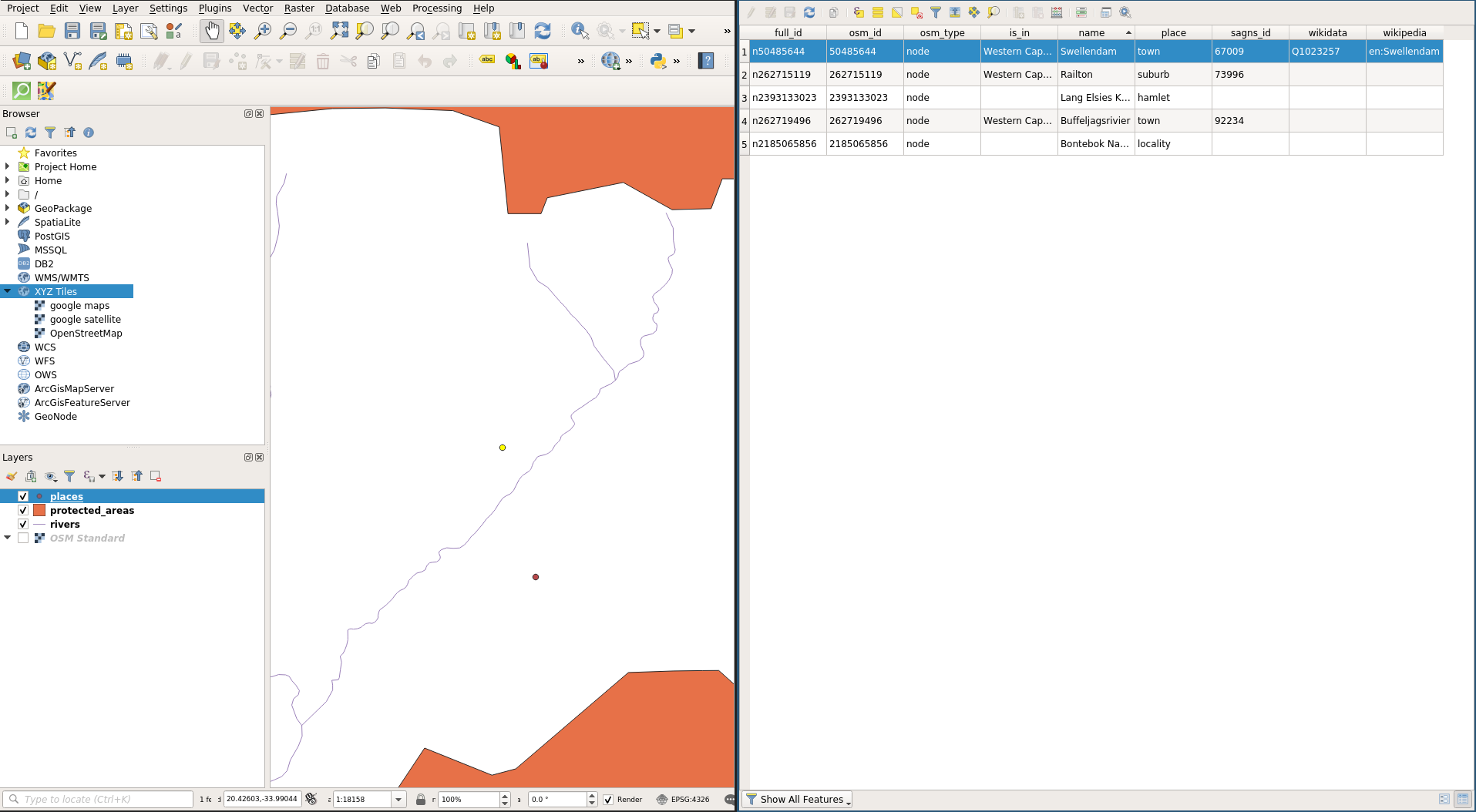Select the Zoom In magnifier tool
The image size is (1476, 812).
click(263, 31)
